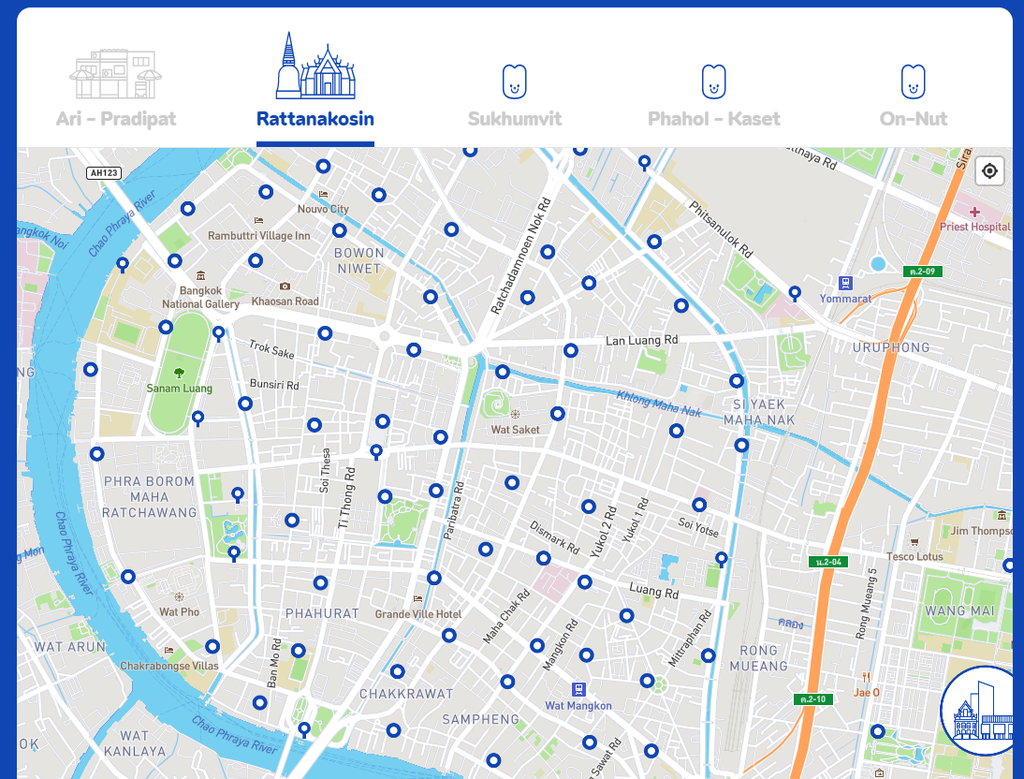Click the Sanam Luang park label
The height and width of the screenshot is (779, 1024).
179,389
